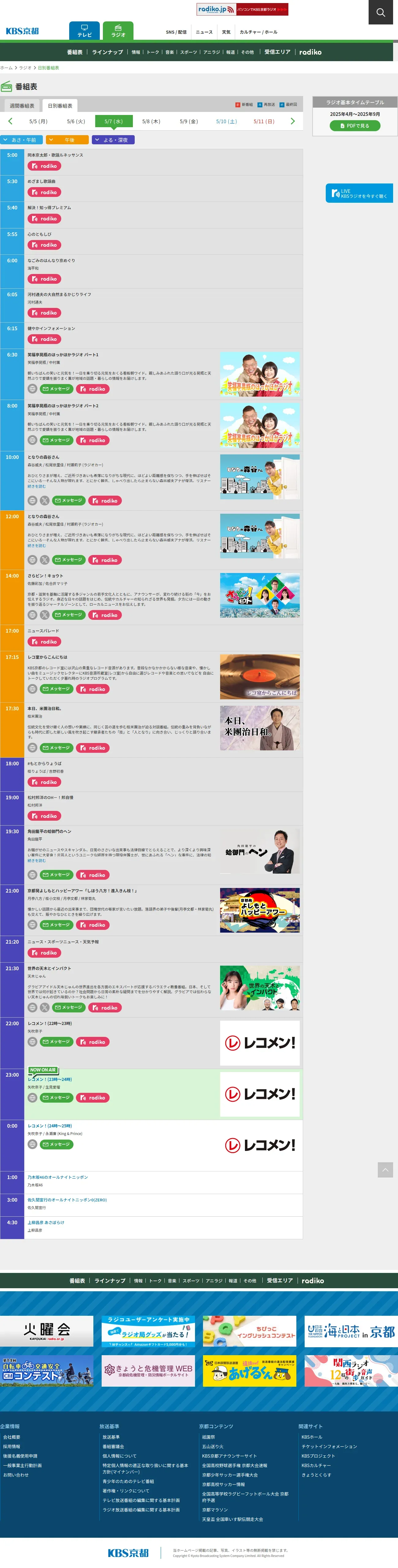Select the date 5/6 (火)
398x1568 pixels.
tap(76, 122)
